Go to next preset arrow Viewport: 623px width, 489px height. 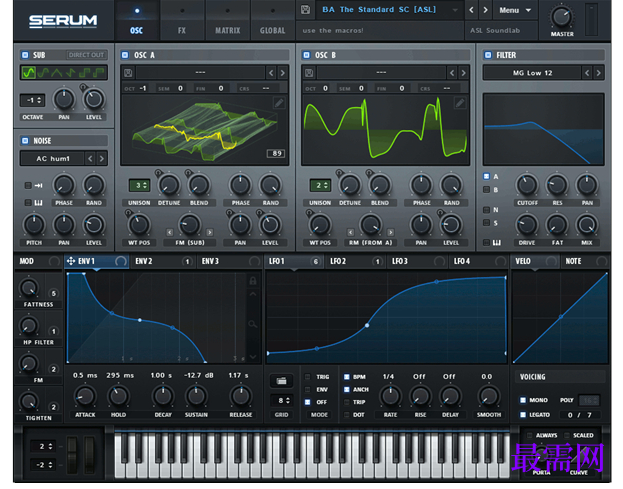click(x=485, y=10)
